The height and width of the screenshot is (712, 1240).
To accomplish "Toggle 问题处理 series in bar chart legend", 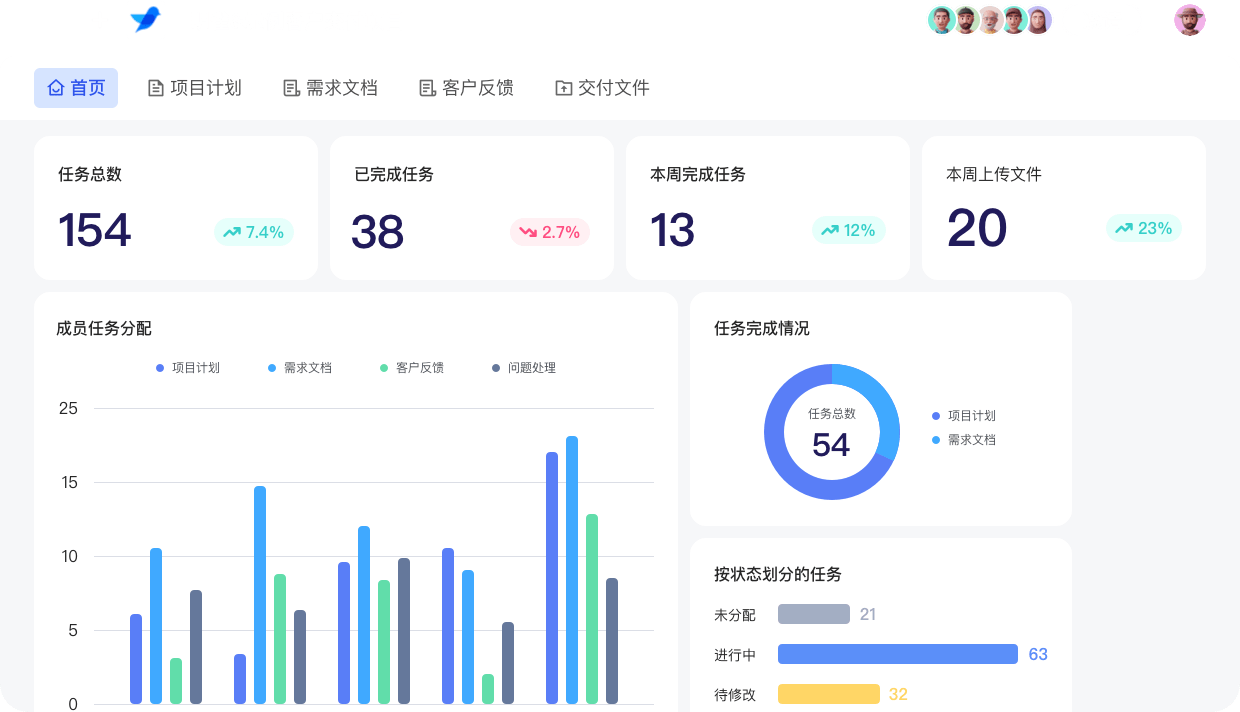I will pyautogui.click(x=524, y=368).
